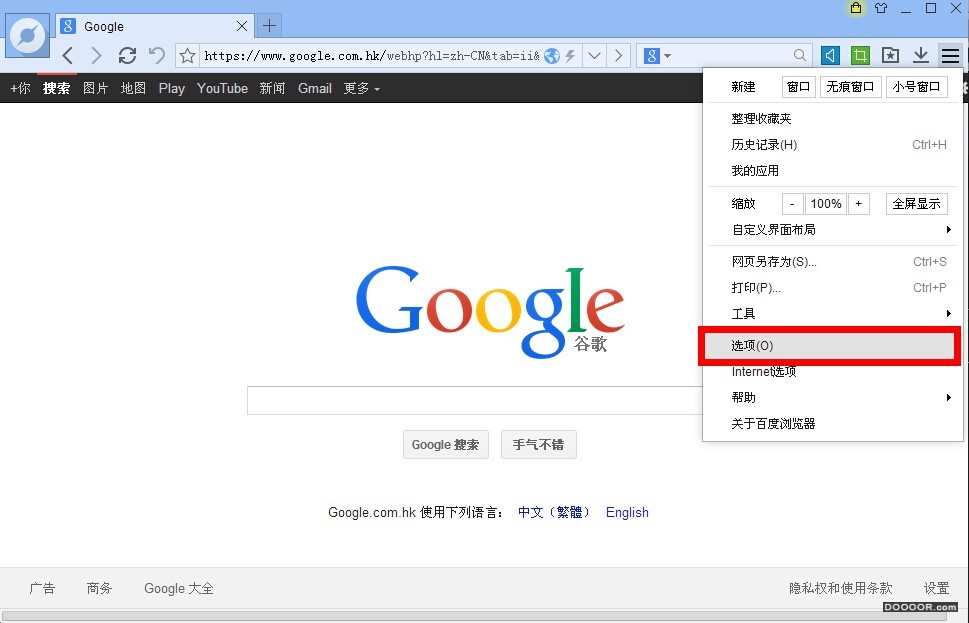Open 地图 in Google navigation bar

point(133,88)
